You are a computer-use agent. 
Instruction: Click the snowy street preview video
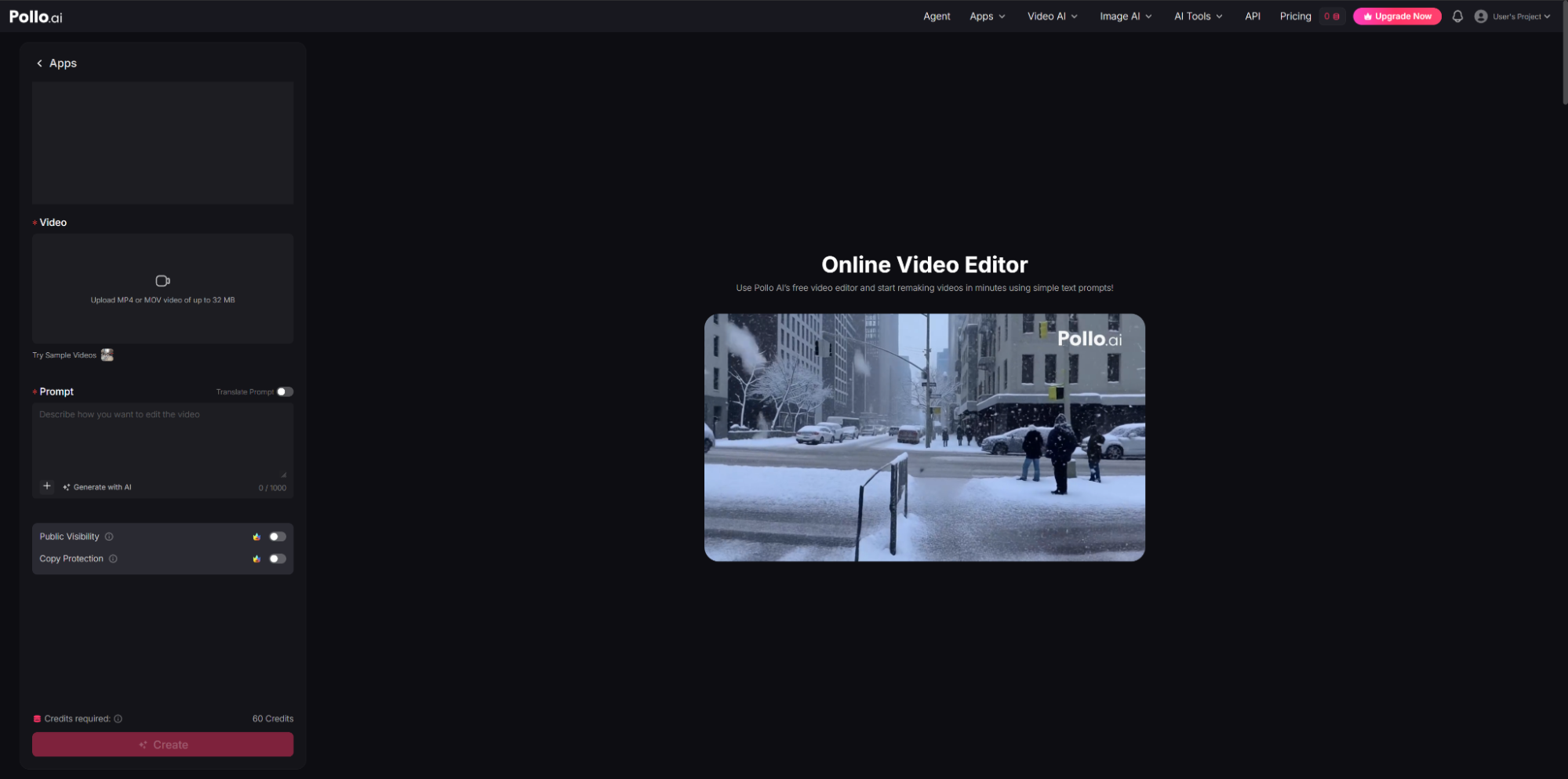924,438
